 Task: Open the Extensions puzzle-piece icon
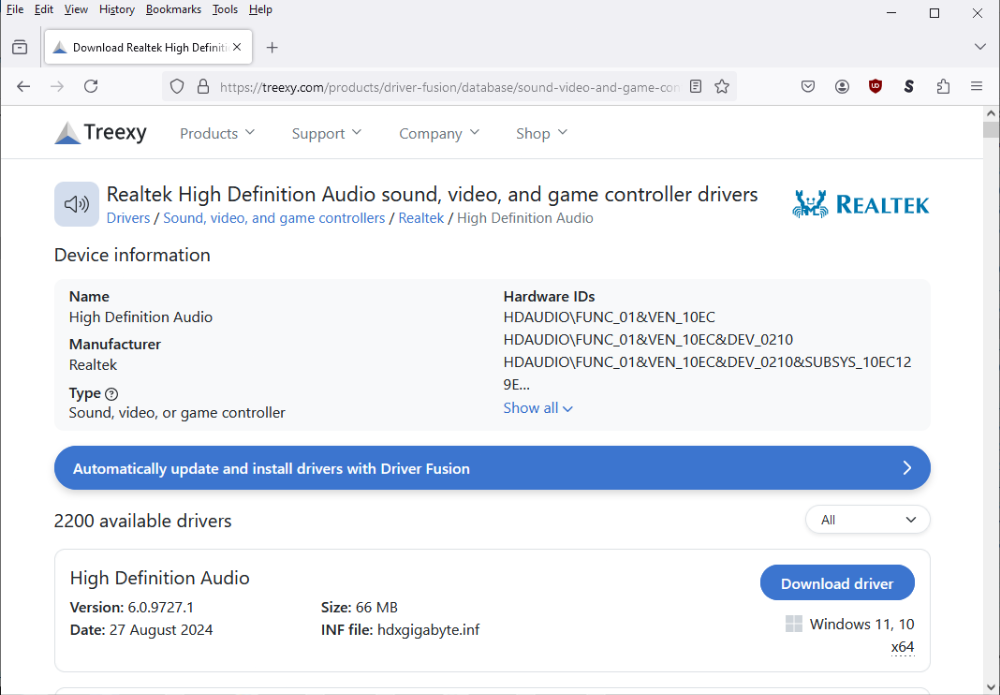click(943, 87)
